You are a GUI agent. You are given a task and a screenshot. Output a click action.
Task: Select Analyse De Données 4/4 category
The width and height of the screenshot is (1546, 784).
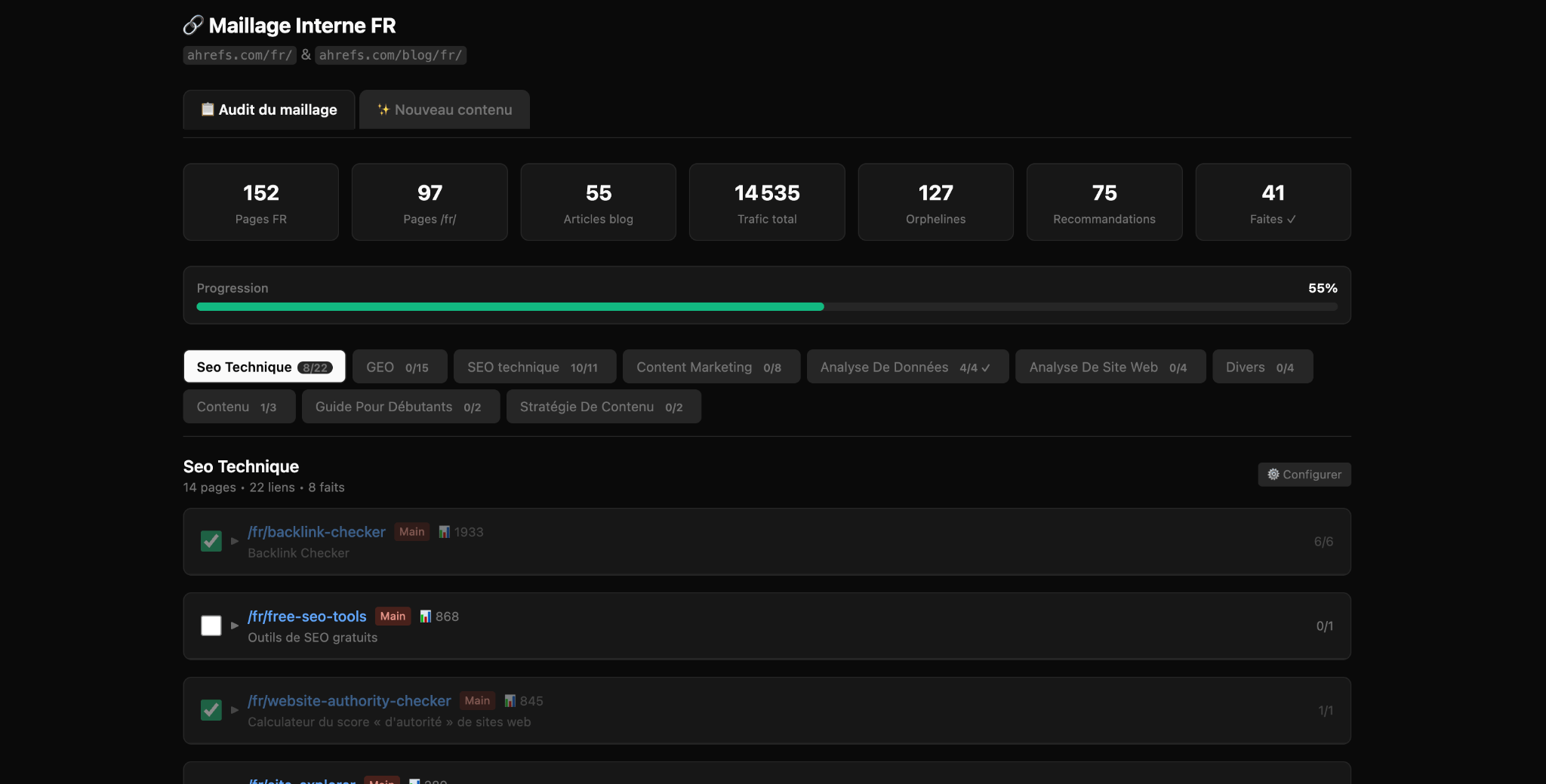(907, 367)
